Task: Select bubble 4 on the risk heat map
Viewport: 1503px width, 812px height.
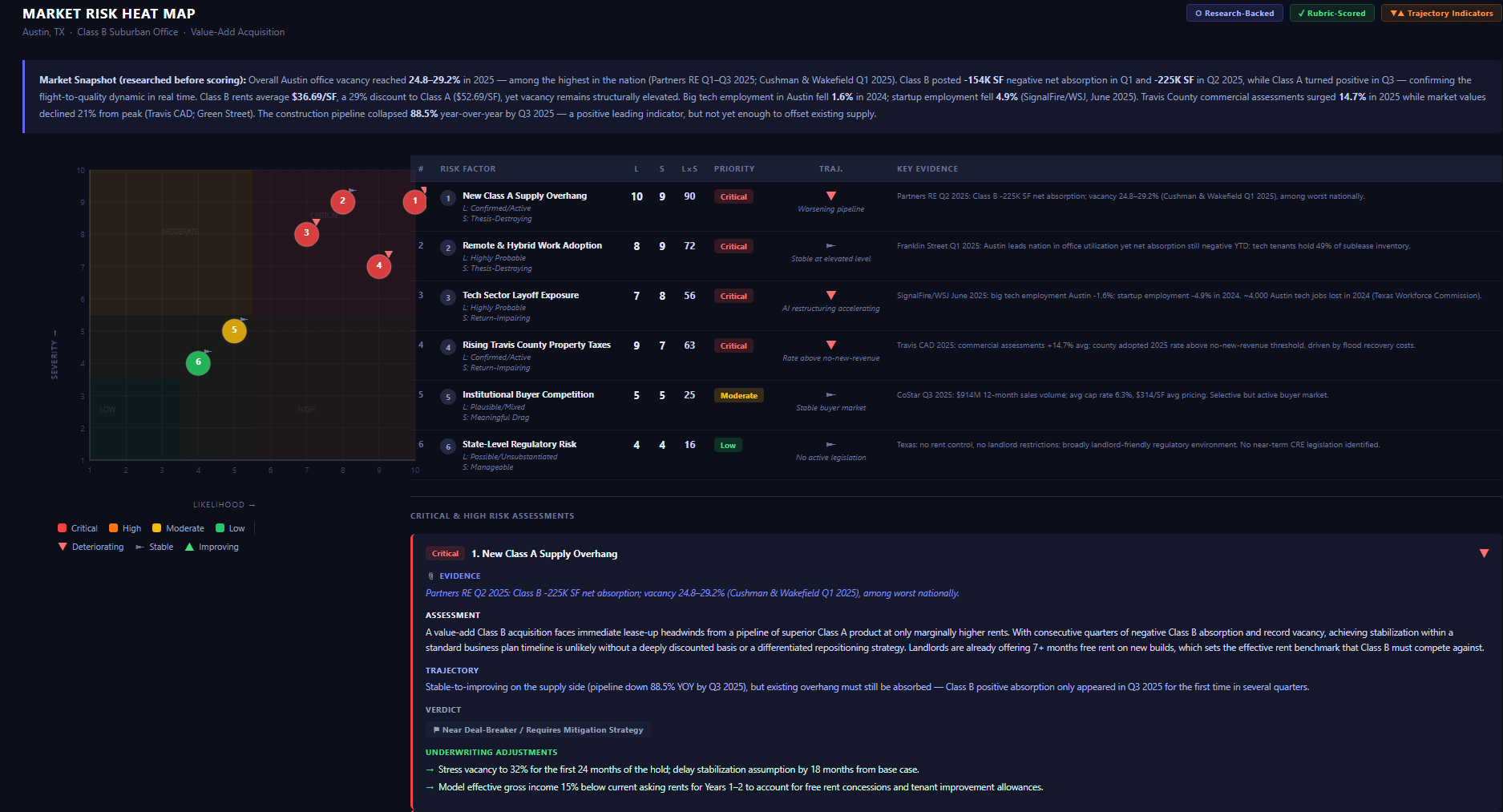Action: tap(378, 266)
